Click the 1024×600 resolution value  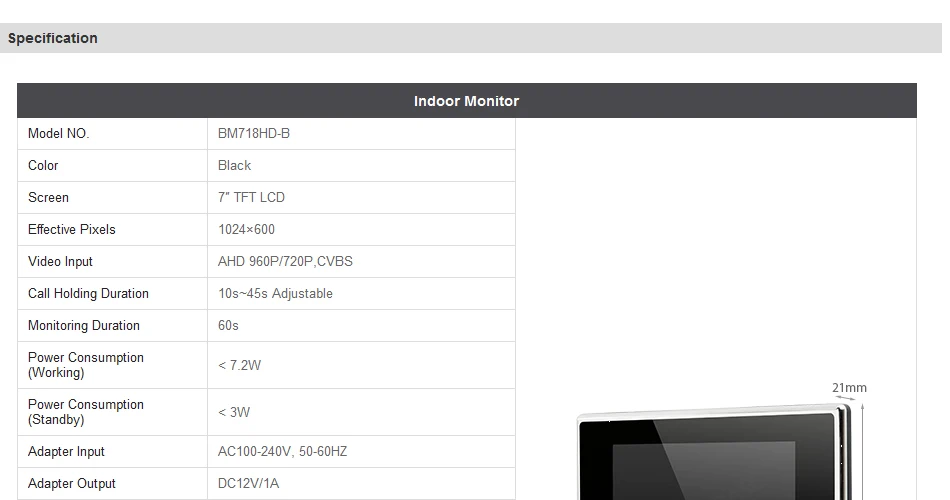(247, 230)
